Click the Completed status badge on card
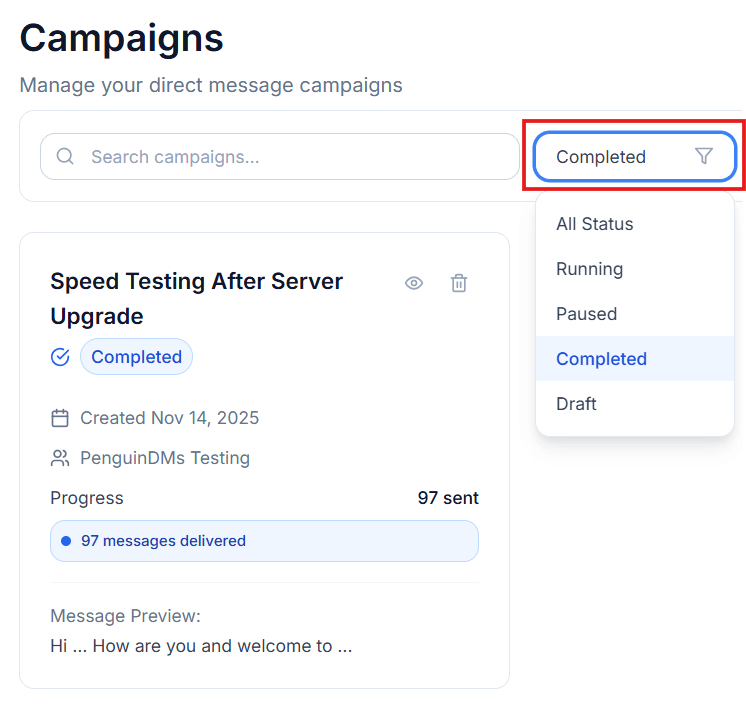746x707 pixels. click(136, 357)
